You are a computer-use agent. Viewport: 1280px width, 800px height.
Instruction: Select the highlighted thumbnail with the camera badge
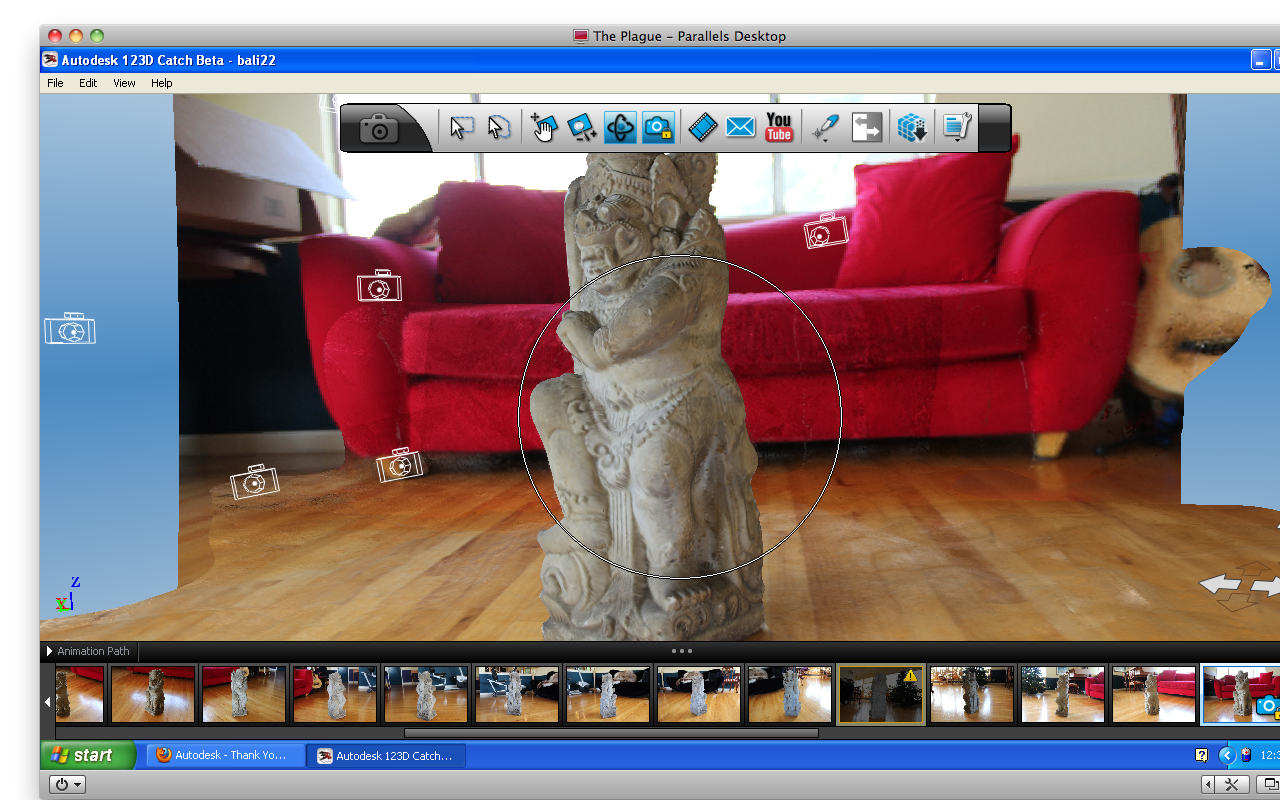1241,694
